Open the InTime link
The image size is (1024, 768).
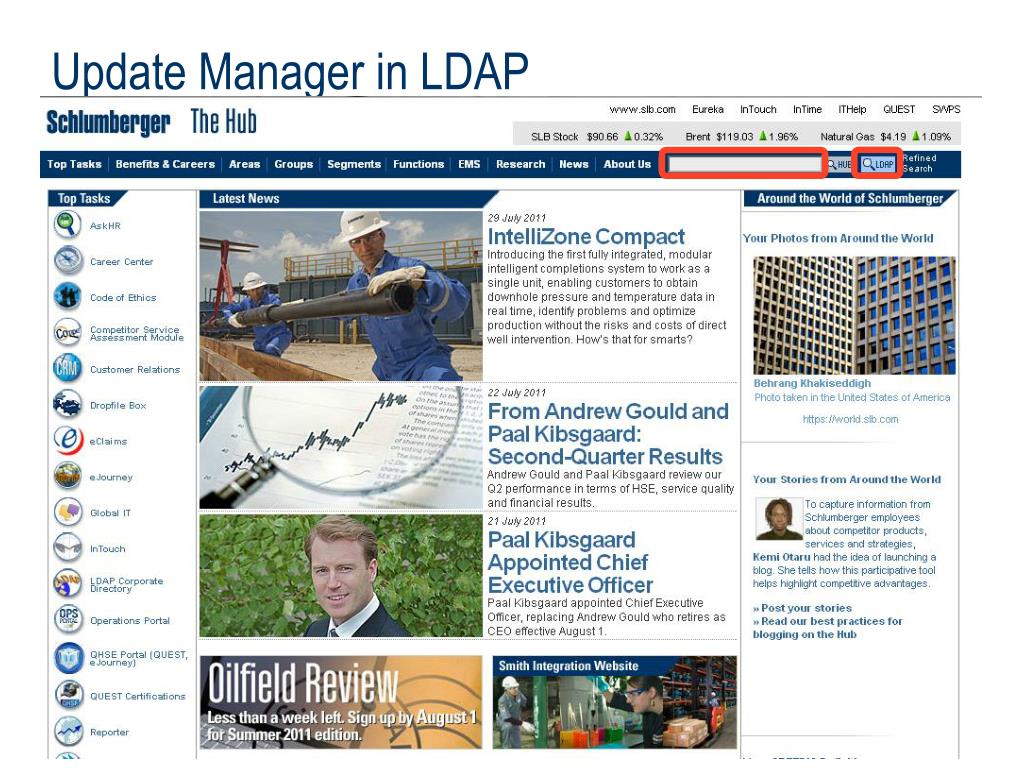[x=807, y=109]
